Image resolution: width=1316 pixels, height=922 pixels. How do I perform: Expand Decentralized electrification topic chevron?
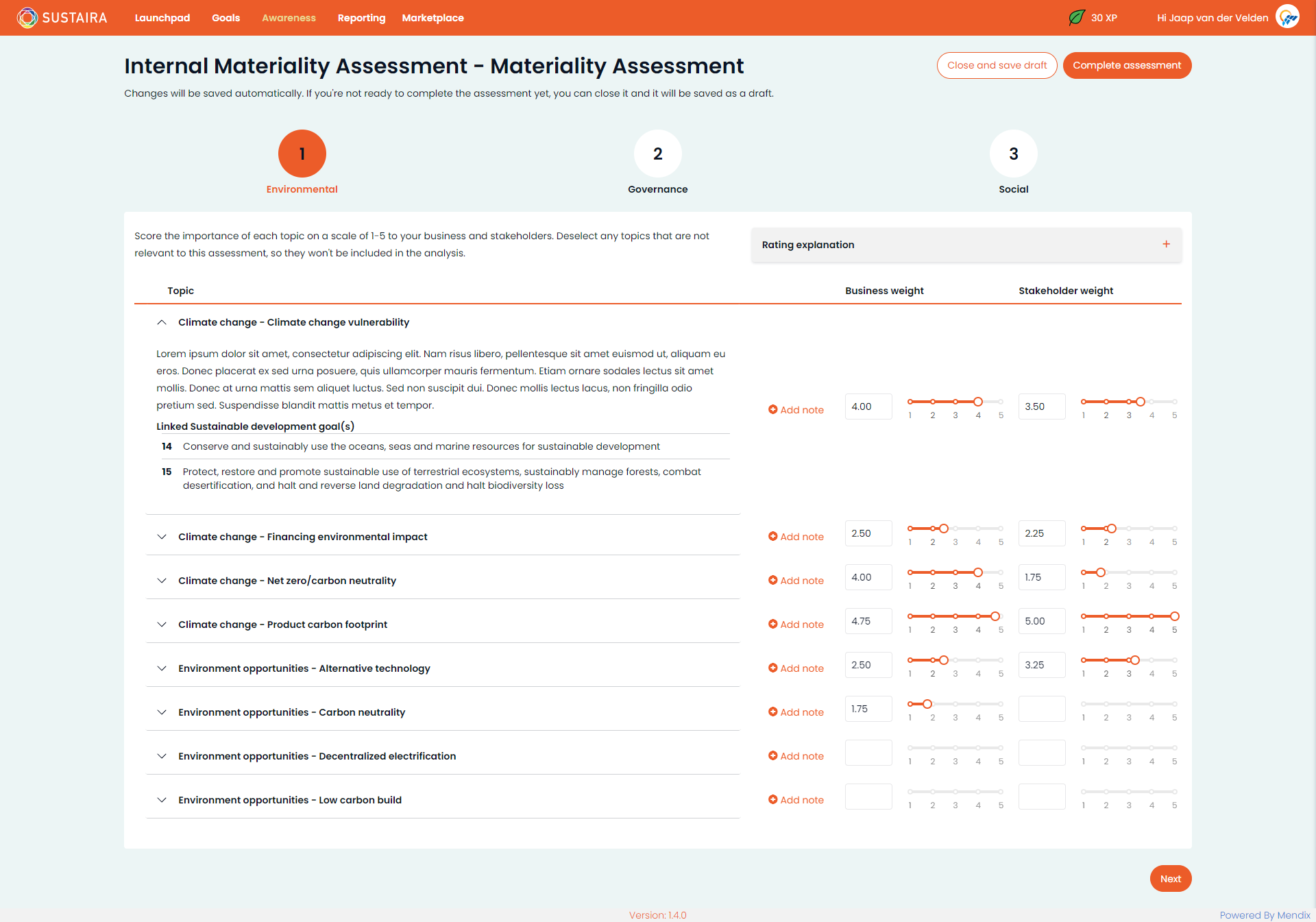(x=162, y=756)
